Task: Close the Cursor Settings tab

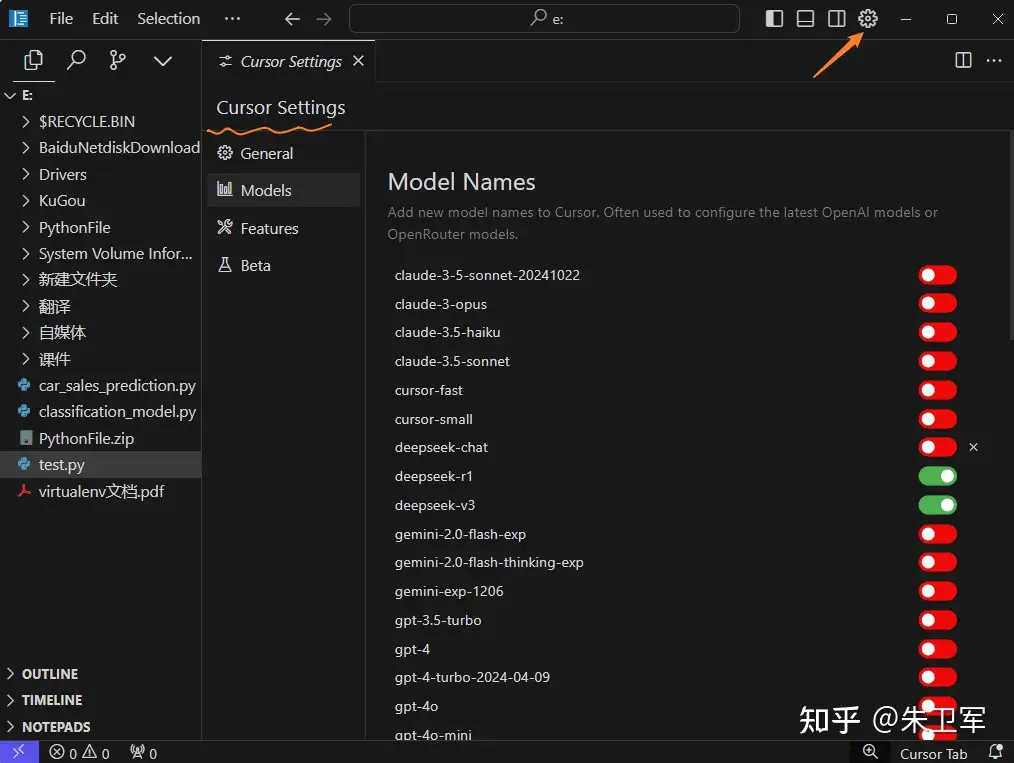Action: click(x=358, y=61)
